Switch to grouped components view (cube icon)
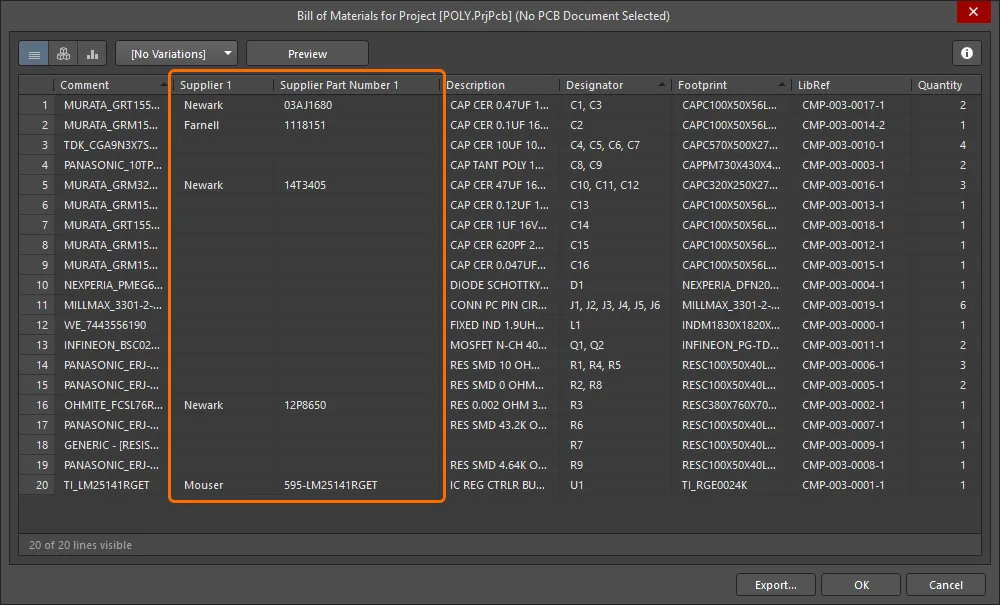Image resolution: width=1000 pixels, height=605 pixels. 63,52
